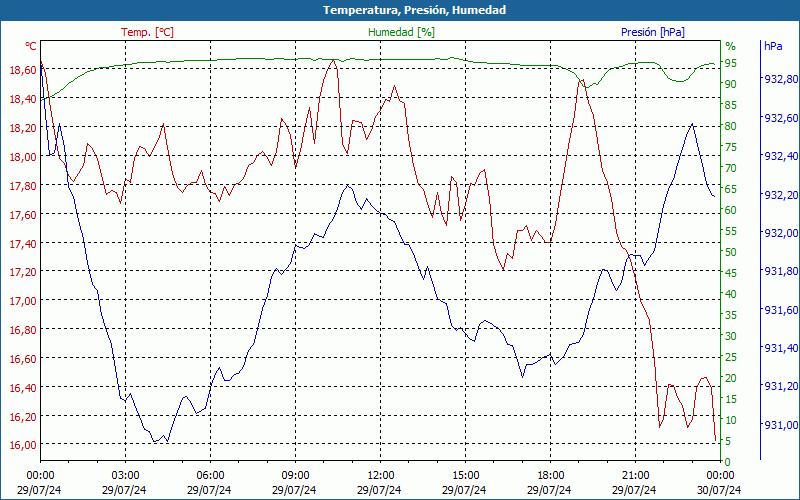Click pressure axis value 931,80
The height and width of the screenshot is (500, 800).
(780, 271)
